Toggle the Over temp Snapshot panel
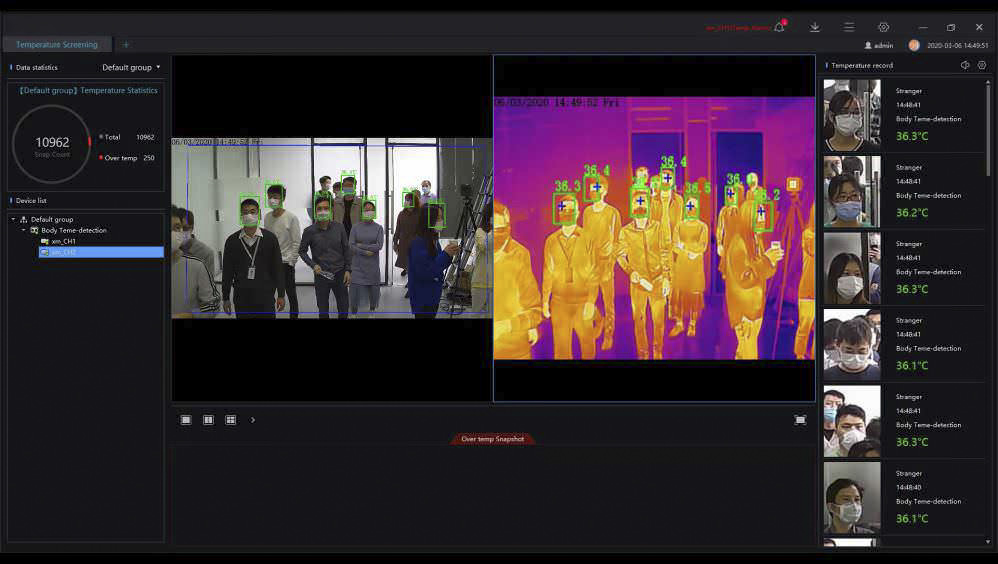This screenshot has height=564, width=998. coord(492,439)
